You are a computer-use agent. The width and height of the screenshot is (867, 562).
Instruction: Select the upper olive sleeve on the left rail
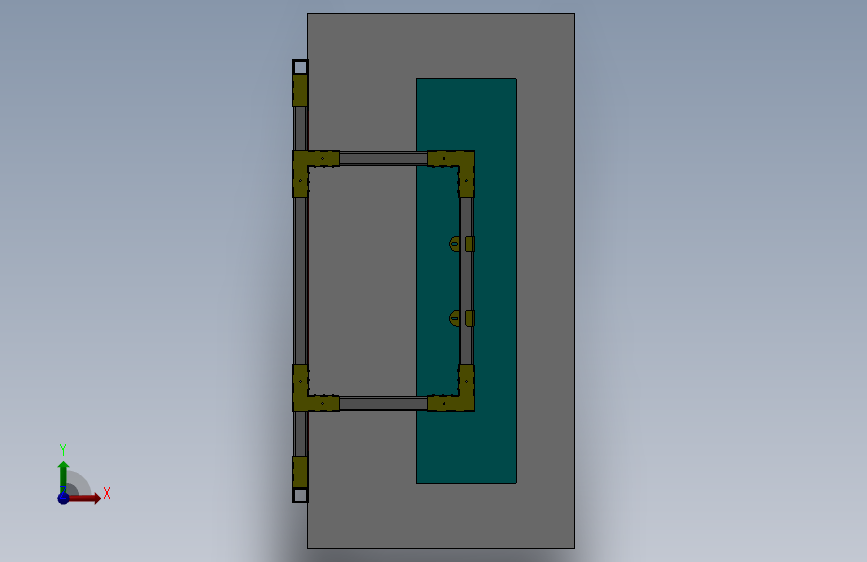point(300,91)
